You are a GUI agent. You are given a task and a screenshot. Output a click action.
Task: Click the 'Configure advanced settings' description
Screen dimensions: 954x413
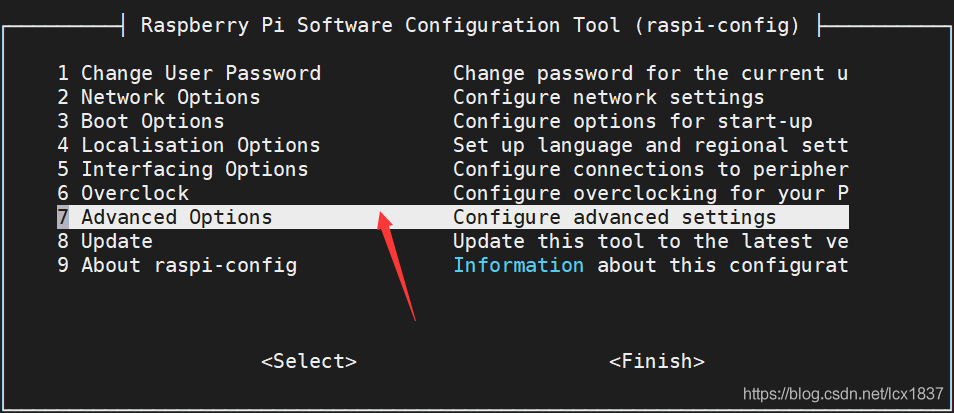pyautogui.click(x=614, y=217)
